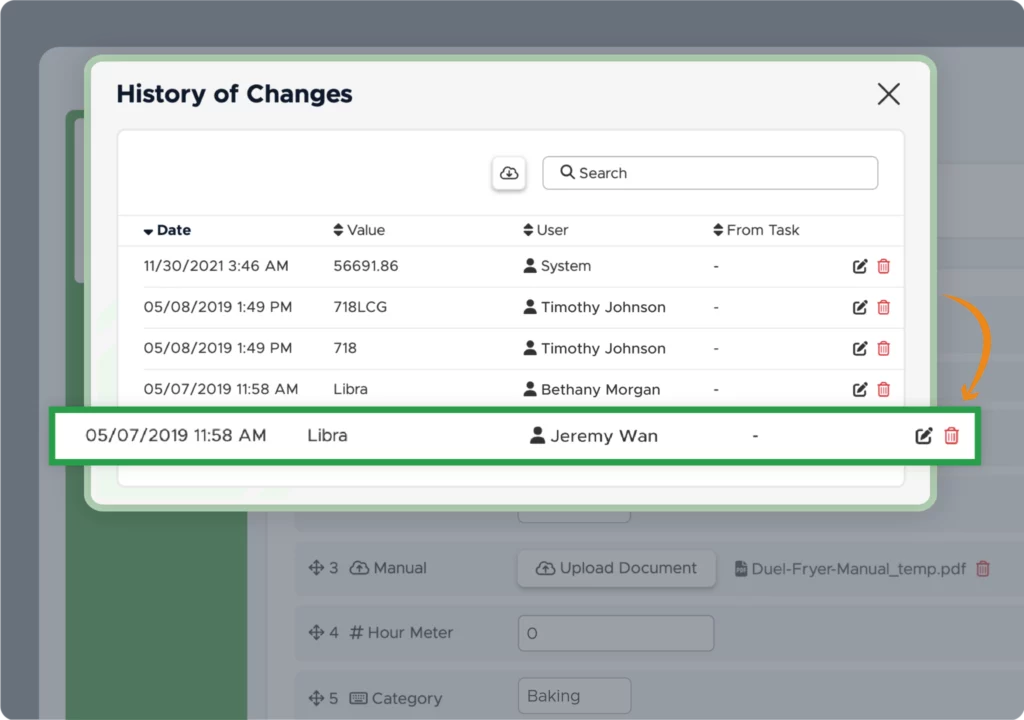
Task: Click the user name Jeremy Wan
Action: tap(603, 436)
